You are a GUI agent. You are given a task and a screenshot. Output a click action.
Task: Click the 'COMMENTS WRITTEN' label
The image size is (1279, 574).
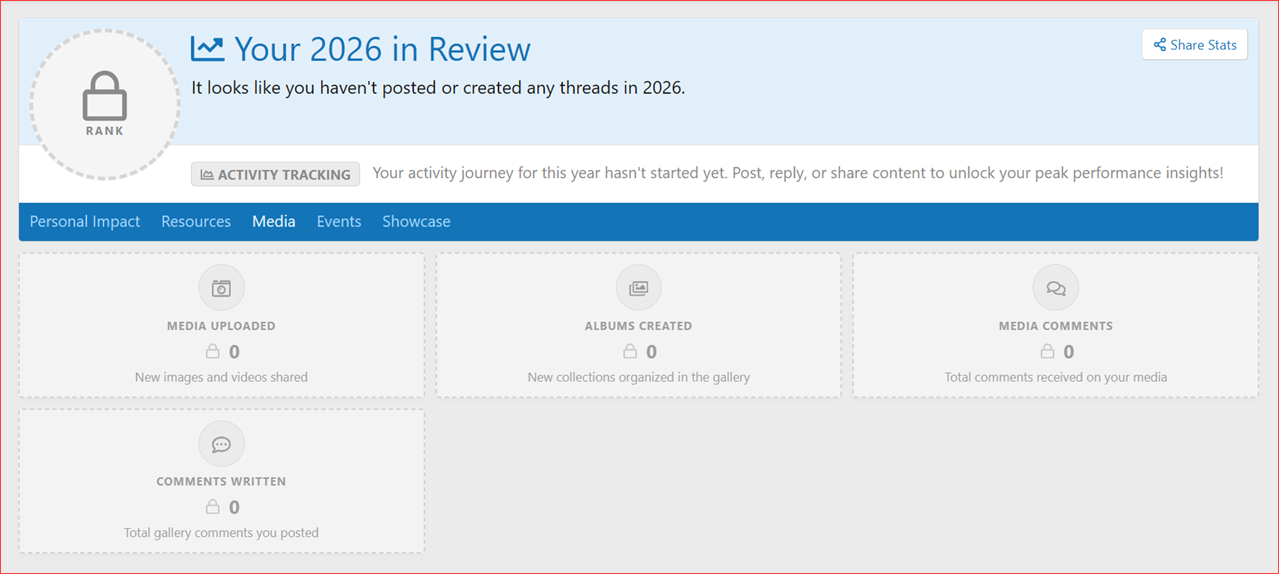coord(221,481)
